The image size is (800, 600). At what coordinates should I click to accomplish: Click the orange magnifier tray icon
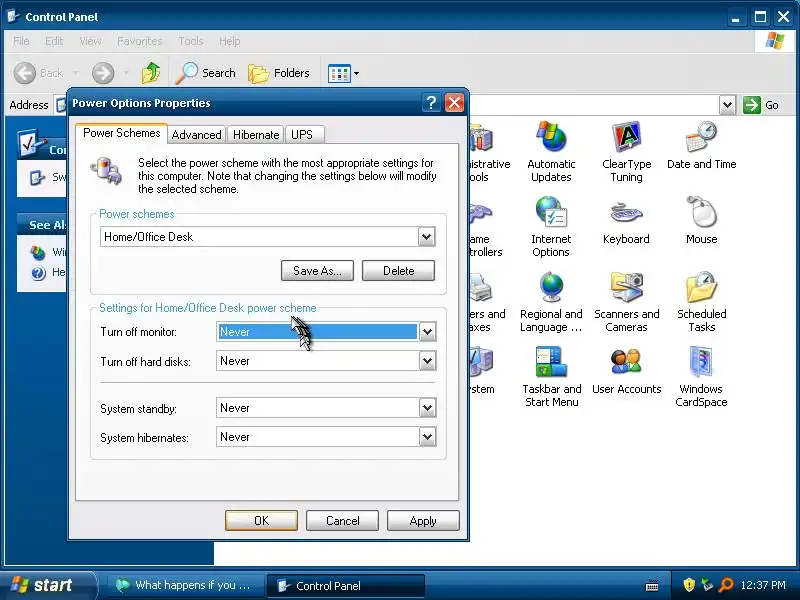click(725, 585)
